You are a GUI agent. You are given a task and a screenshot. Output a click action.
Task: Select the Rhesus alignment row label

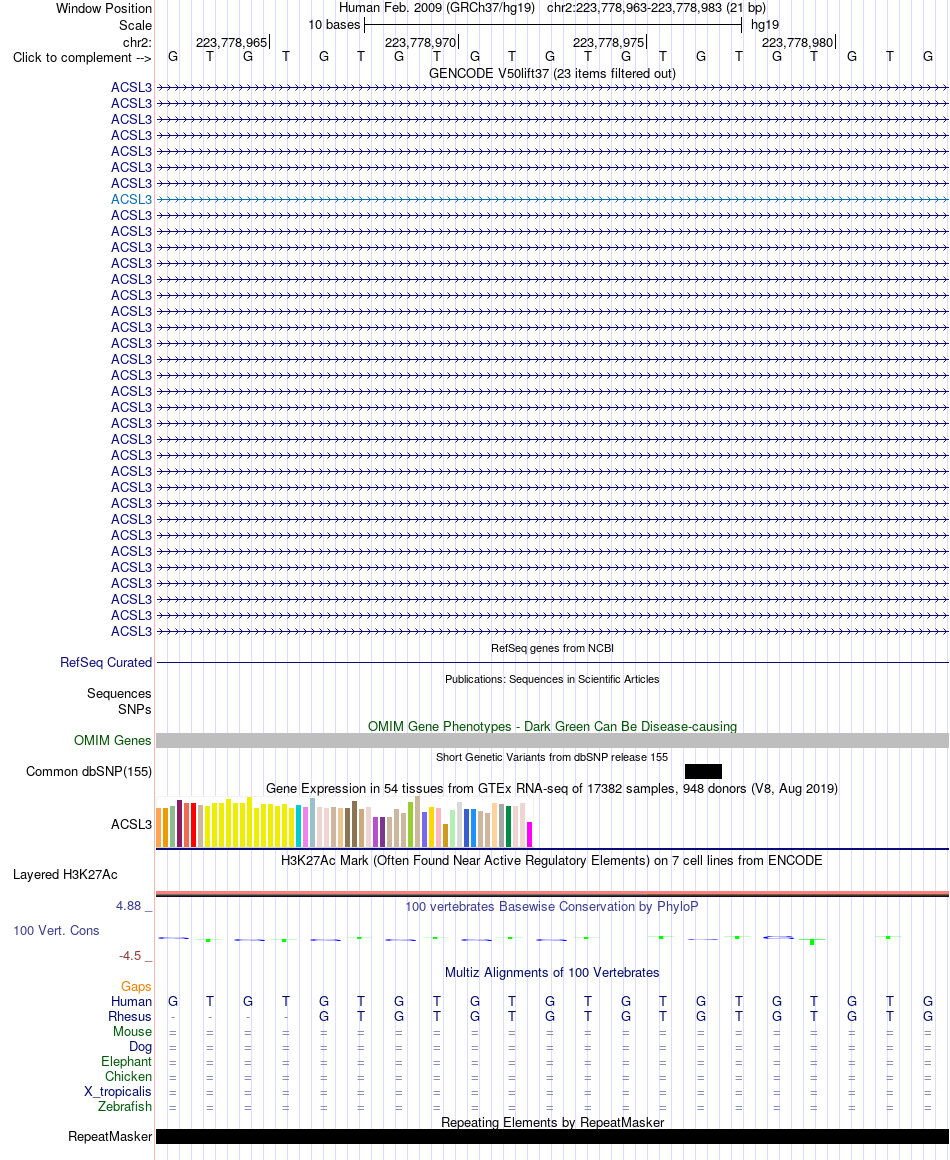(x=130, y=1016)
